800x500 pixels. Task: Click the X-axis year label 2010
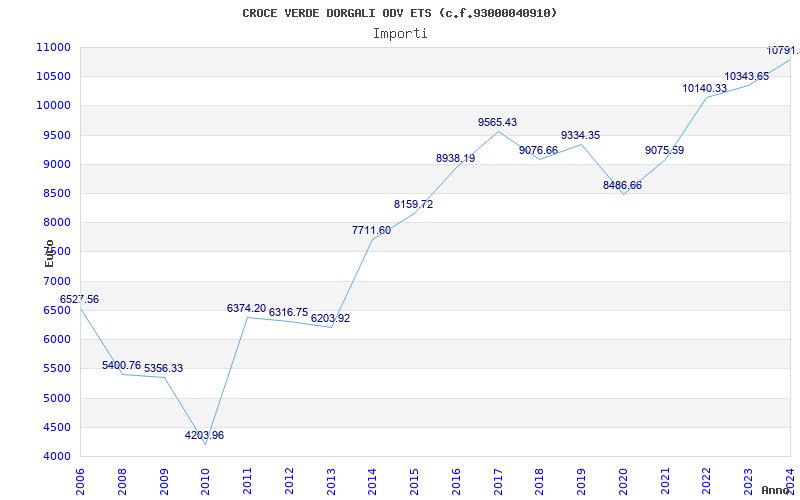click(206, 482)
